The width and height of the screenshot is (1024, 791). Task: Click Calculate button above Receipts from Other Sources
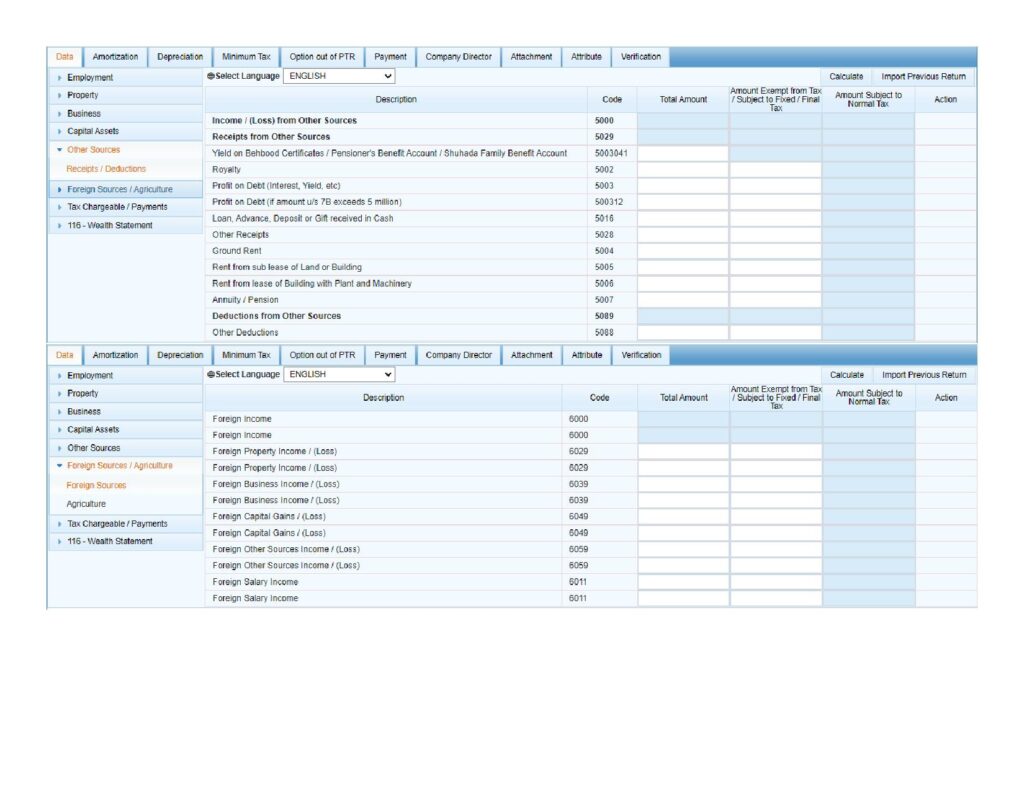coord(846,76)
